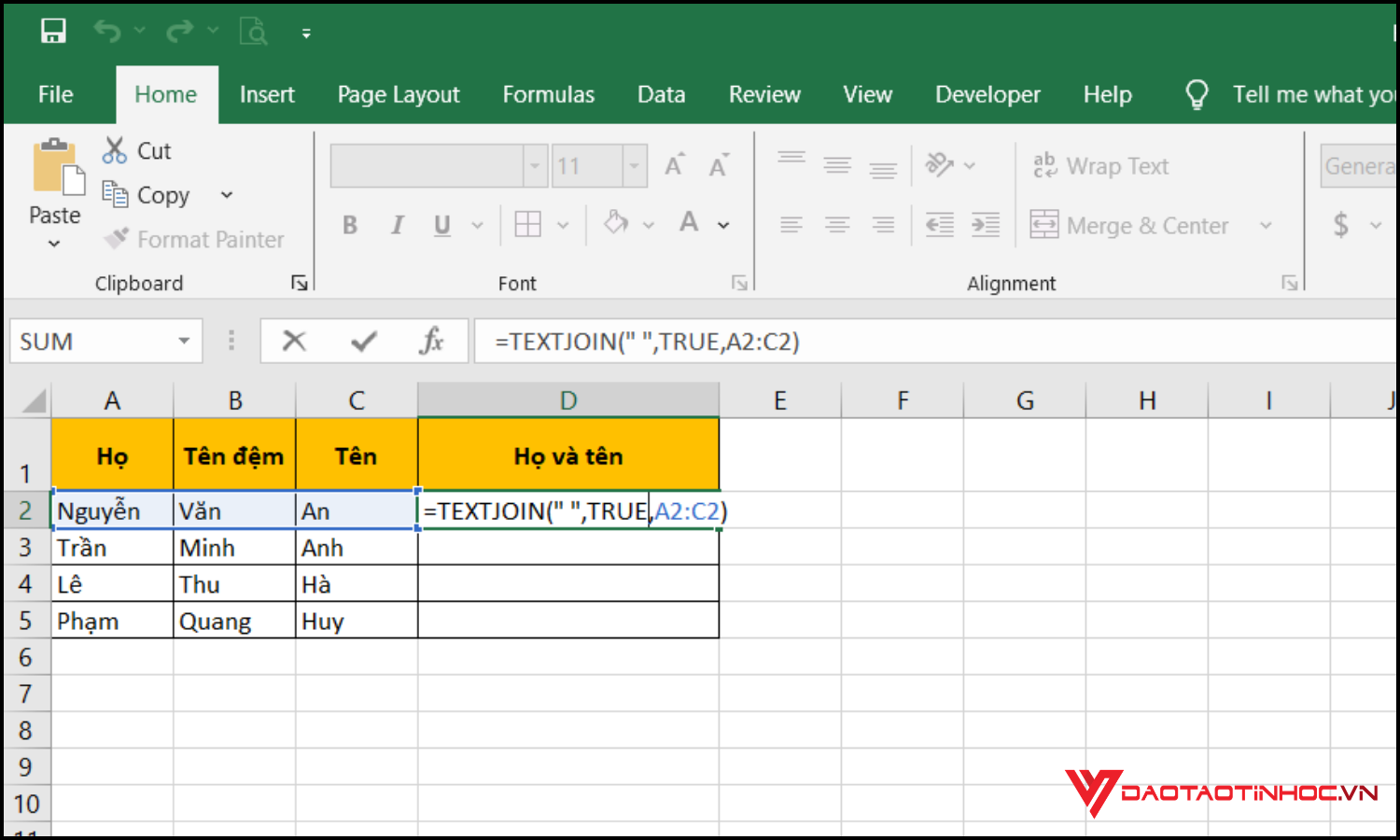Toggle Italic formatting

coord(397,225)
